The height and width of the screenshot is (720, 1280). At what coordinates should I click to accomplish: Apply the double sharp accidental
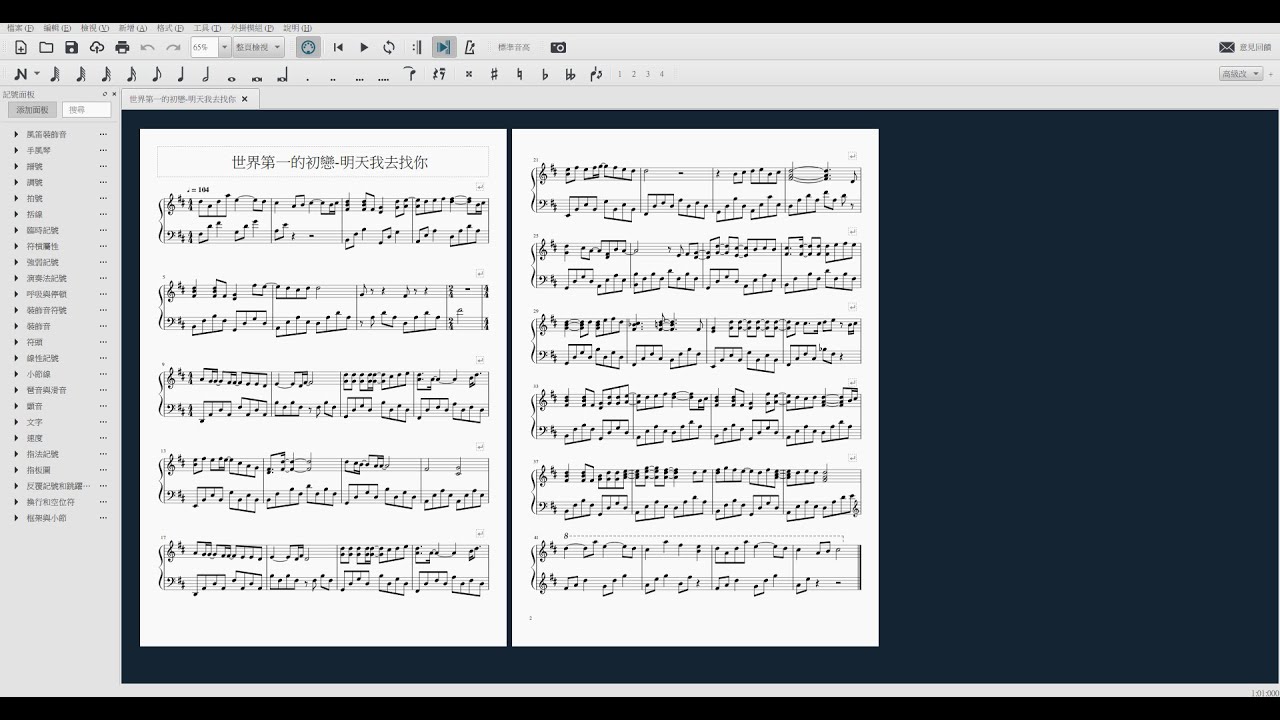coord(468,74)
